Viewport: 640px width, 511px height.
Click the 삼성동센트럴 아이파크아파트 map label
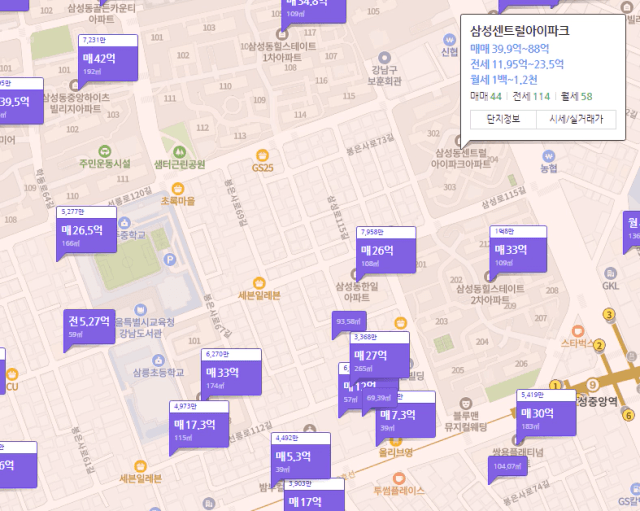click(461, 158)
